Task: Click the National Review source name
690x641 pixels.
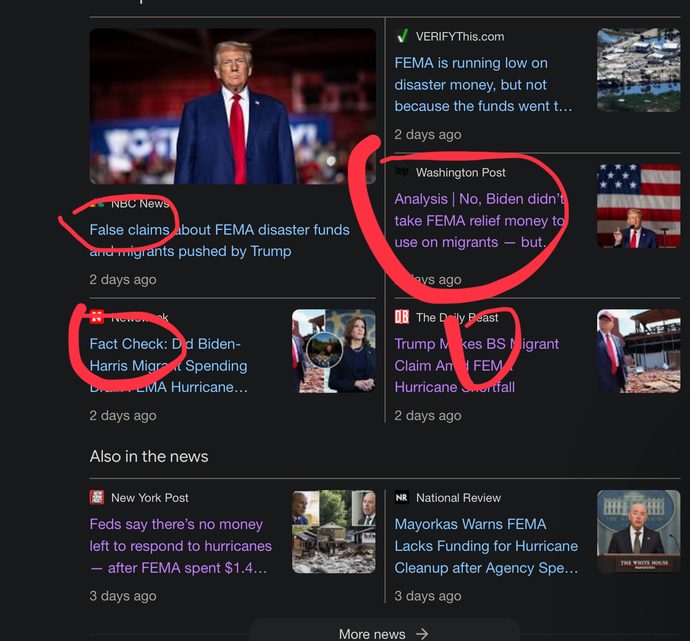Action: 459,498
